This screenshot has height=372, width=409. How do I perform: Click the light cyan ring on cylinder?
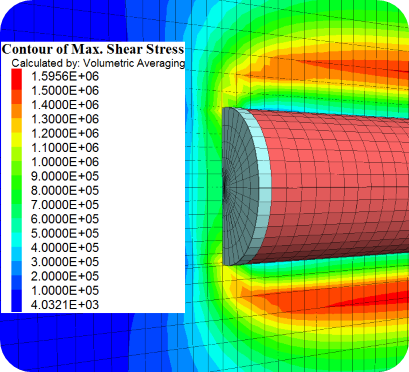pos(264,187)
